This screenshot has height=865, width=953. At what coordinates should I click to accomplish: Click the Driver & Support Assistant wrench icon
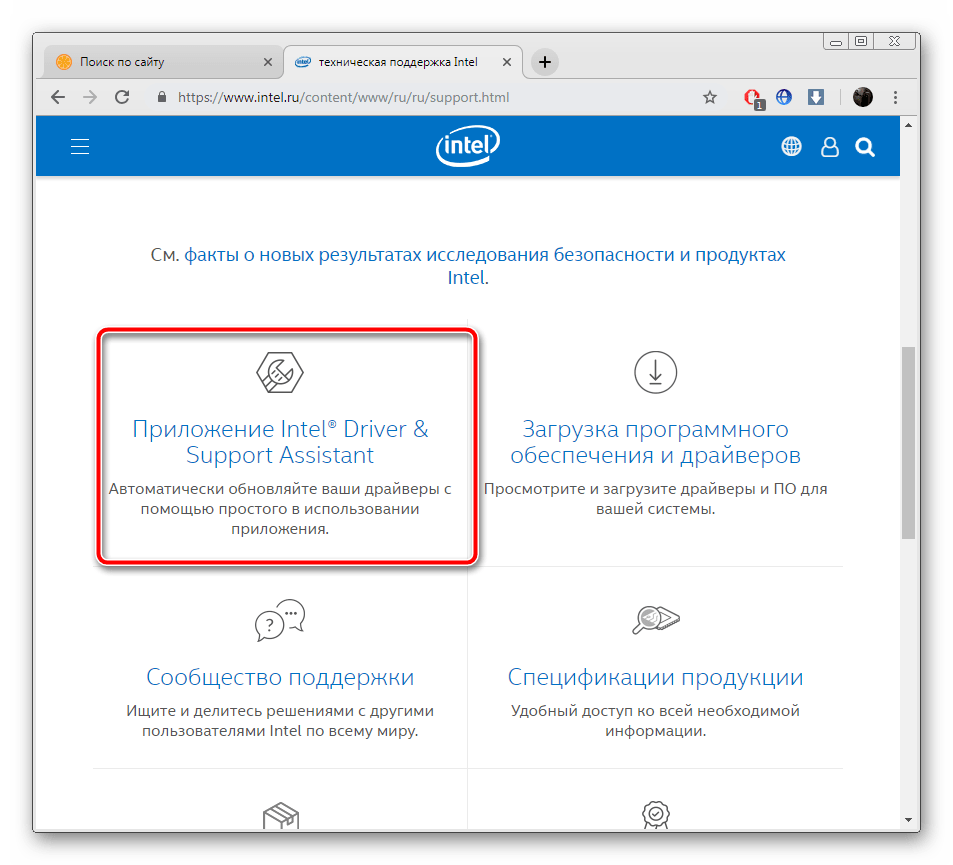pyautogui.click(x=280, y=373)
